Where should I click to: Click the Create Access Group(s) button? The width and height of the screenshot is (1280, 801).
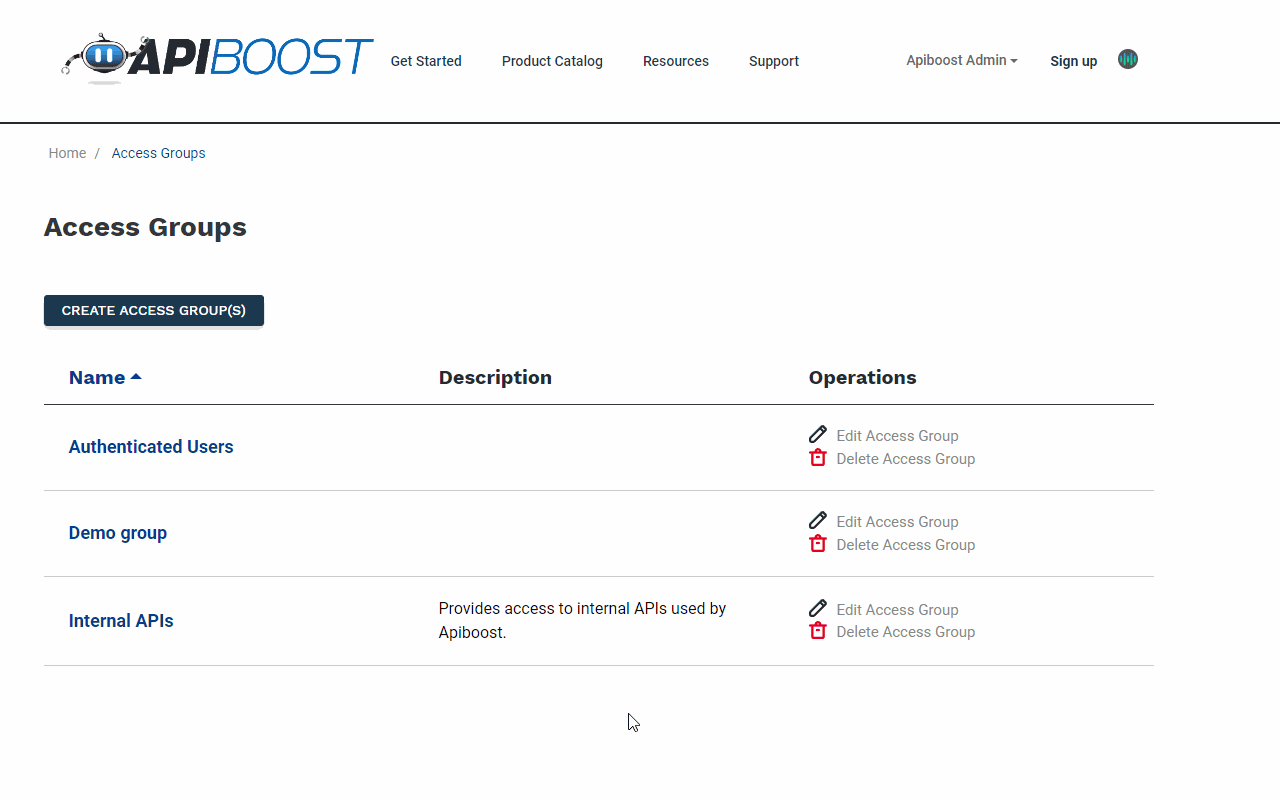pos(153,310)
